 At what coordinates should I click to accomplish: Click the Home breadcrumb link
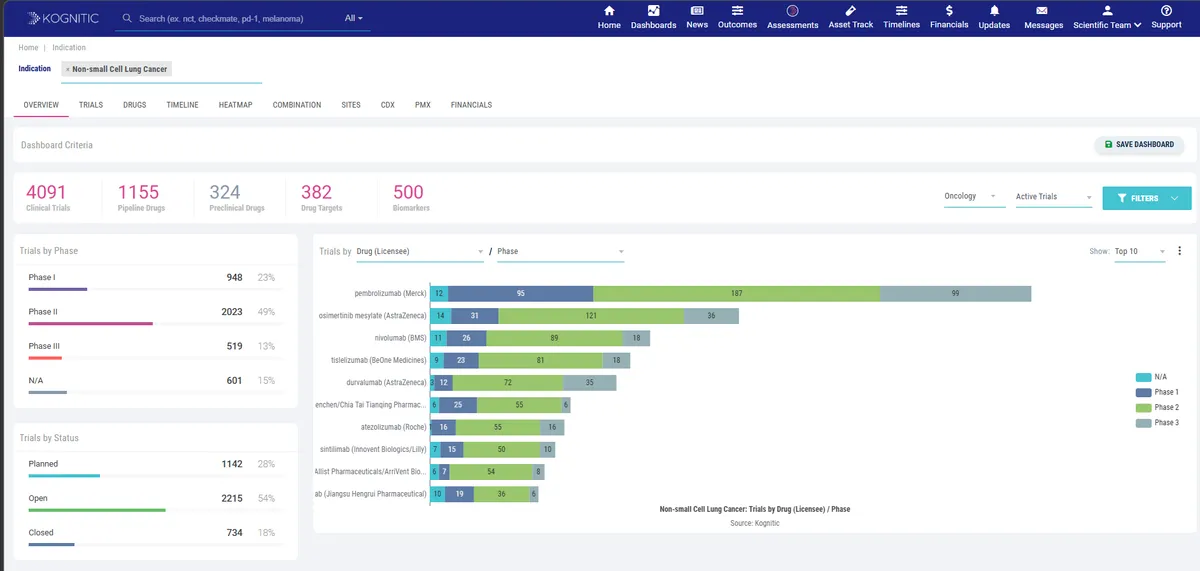pyautogui.click(x=28, y=47)
